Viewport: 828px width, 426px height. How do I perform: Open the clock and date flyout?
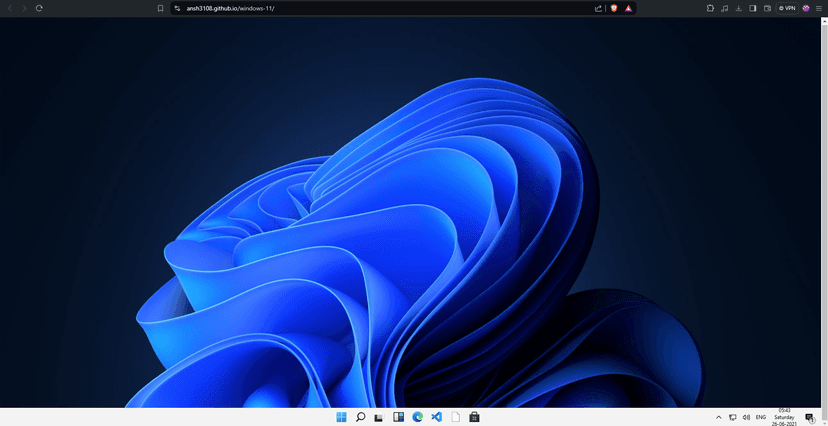coord(784,417)
